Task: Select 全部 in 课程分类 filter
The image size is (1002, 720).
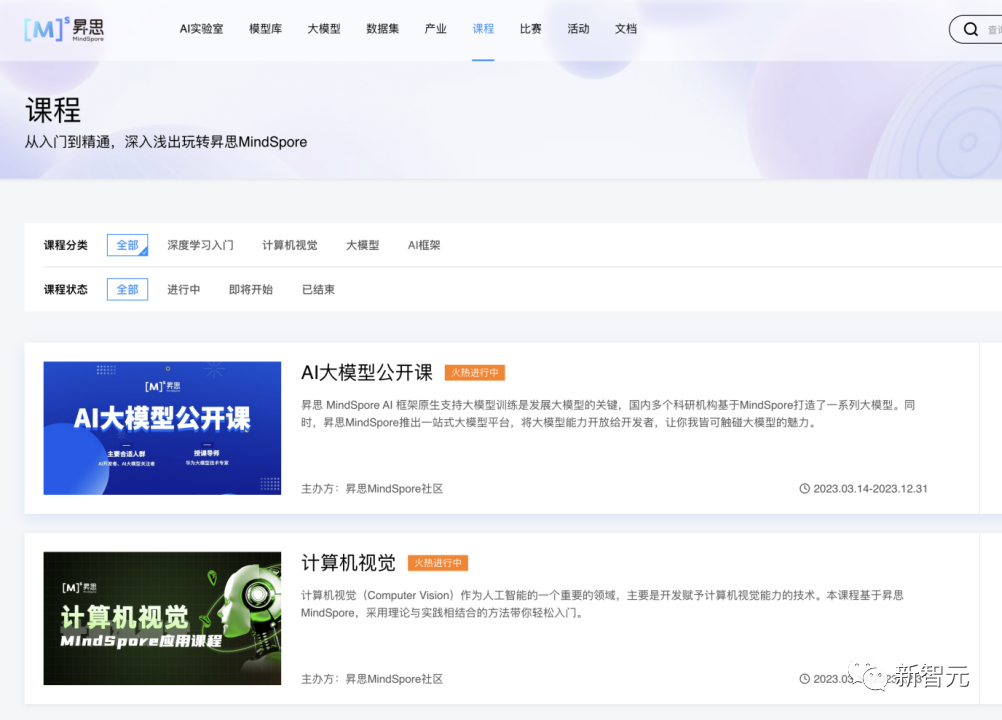Action: [127, 245]
